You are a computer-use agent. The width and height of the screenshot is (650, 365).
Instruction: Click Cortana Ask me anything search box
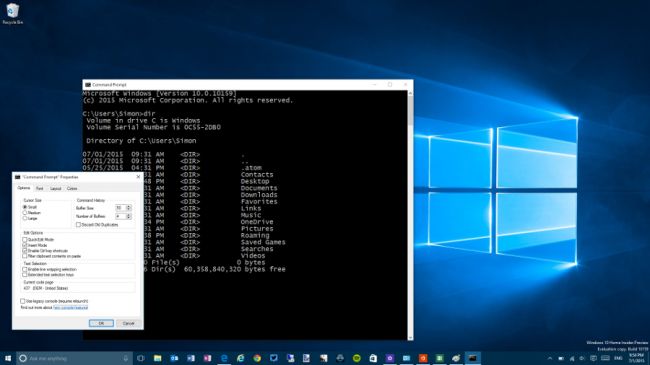(x=74, y=358)
